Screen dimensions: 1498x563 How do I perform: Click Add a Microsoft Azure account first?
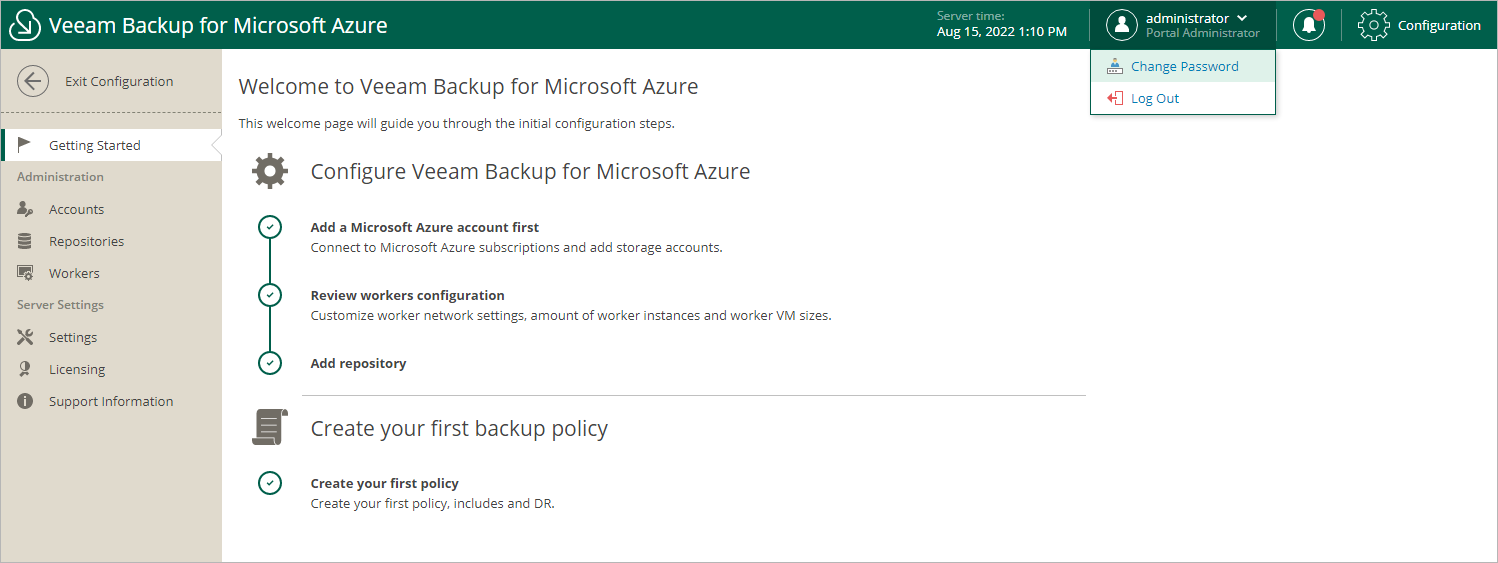point(425,227)
